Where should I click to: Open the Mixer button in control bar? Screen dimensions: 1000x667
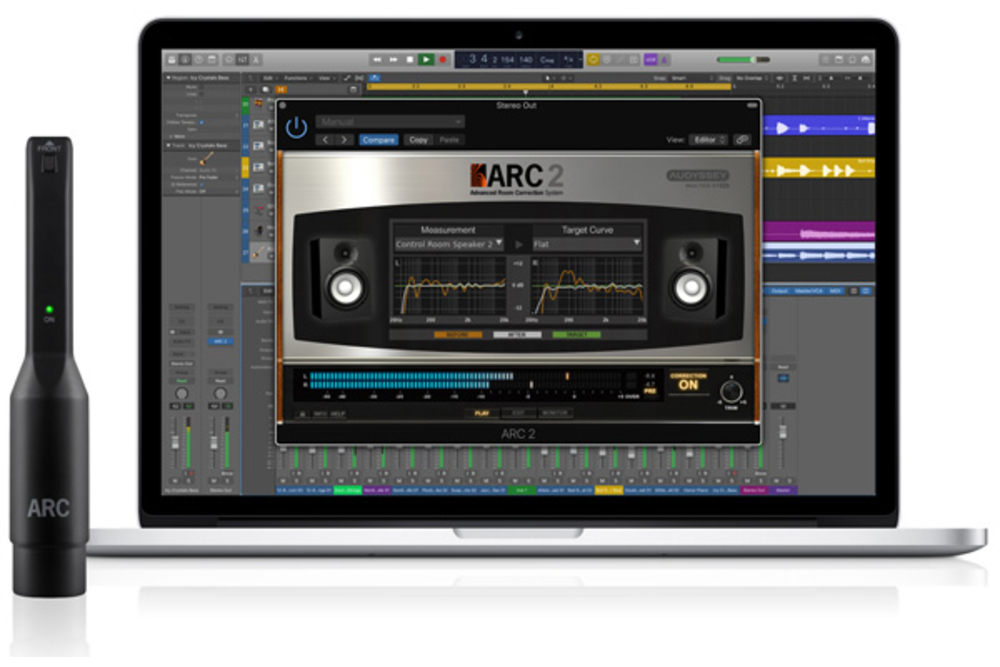[242, 59]
